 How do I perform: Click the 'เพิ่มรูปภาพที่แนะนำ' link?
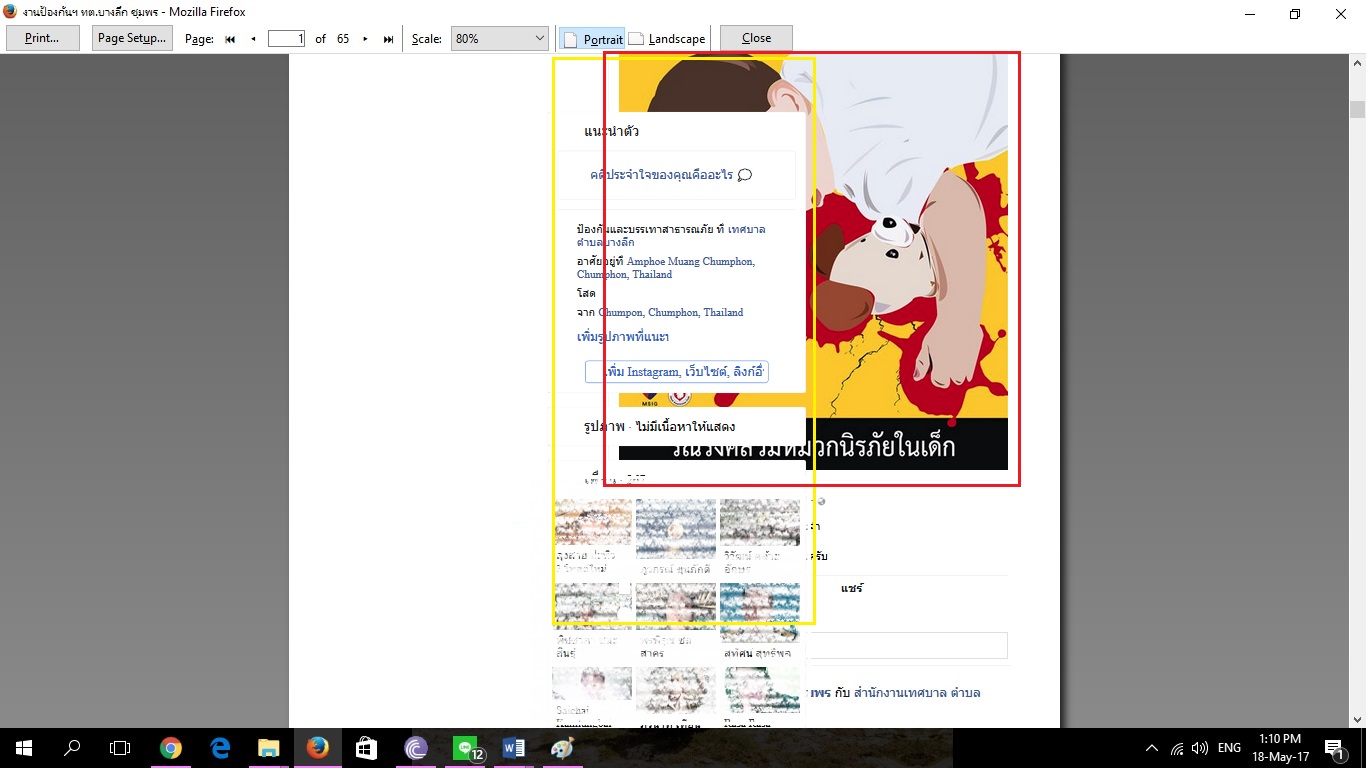pos(623,337)
